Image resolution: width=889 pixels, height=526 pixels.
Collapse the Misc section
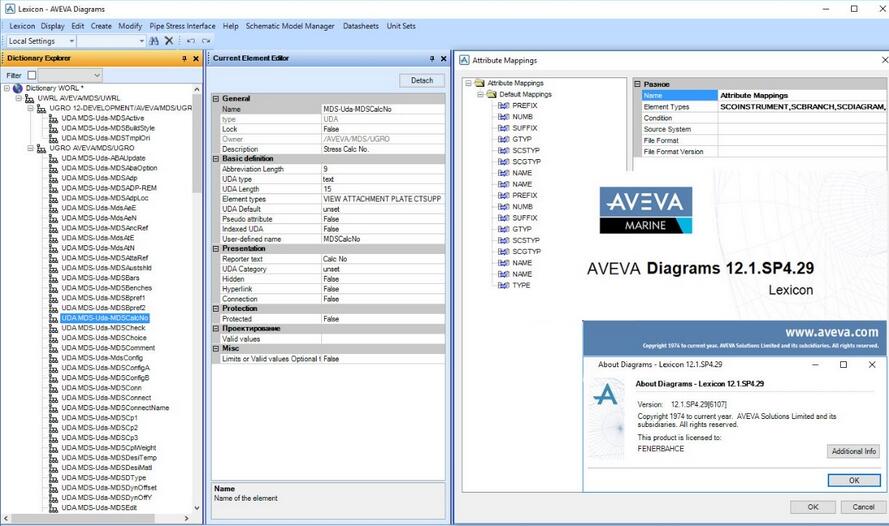(215, 349)
